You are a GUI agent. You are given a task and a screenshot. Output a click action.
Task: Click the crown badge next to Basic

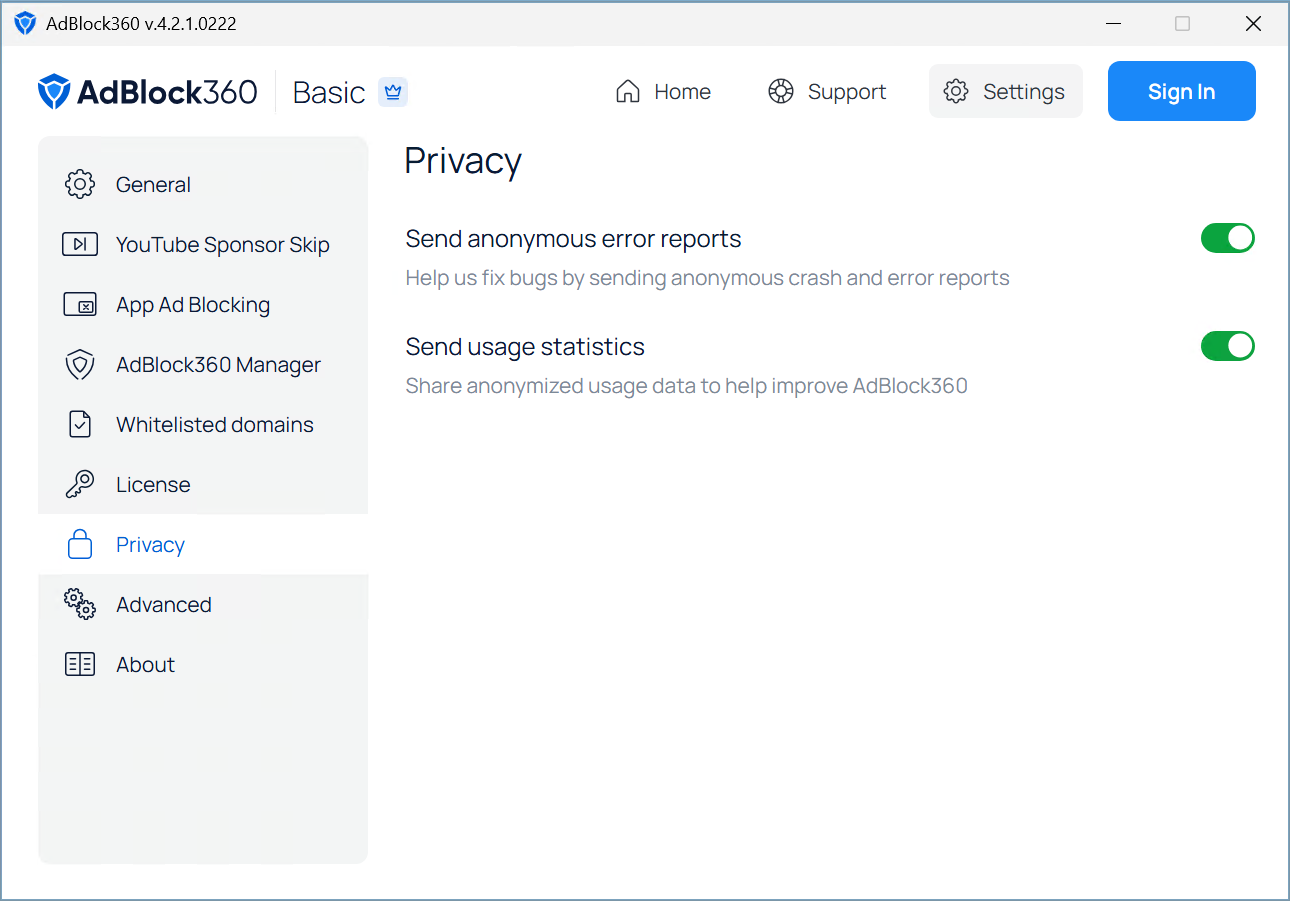pyautogui.click(x=393, y=92)
